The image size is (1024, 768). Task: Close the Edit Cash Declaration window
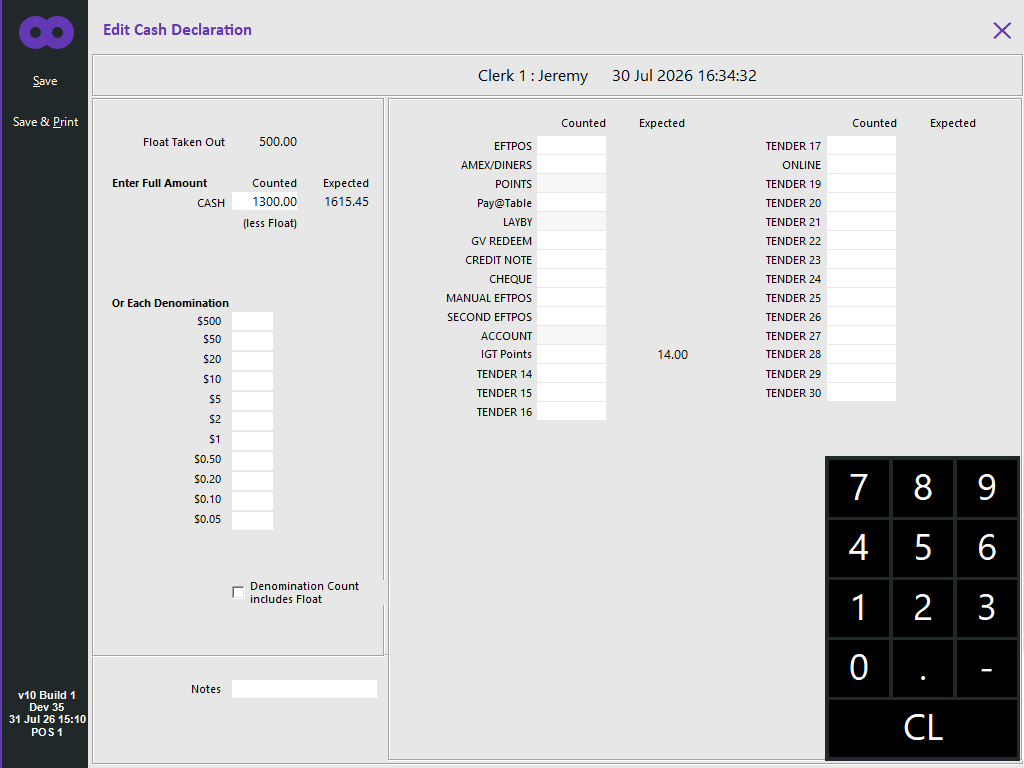[x=1002, y=30]
